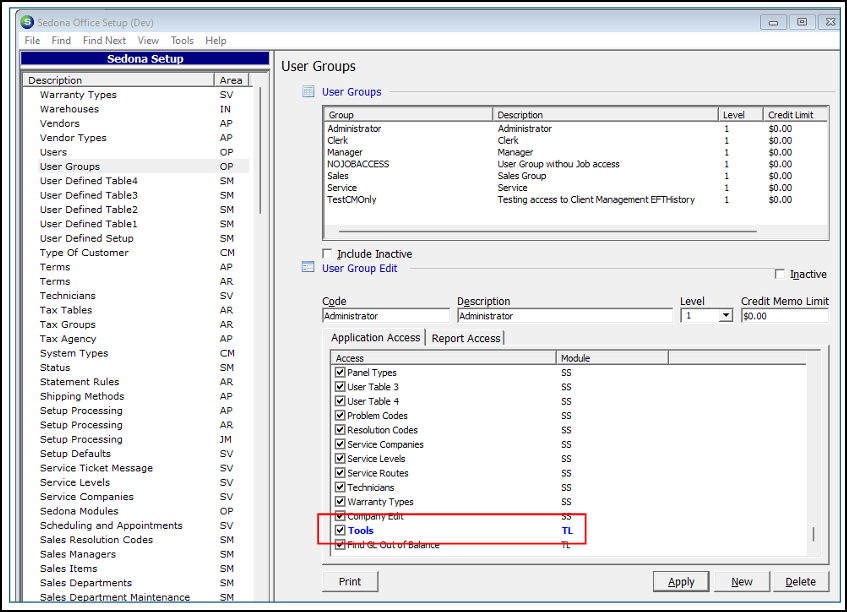Open the Find Next menu
Image resolution: width=847 pixels, height=612 pixels.
[x=104, y=41]
